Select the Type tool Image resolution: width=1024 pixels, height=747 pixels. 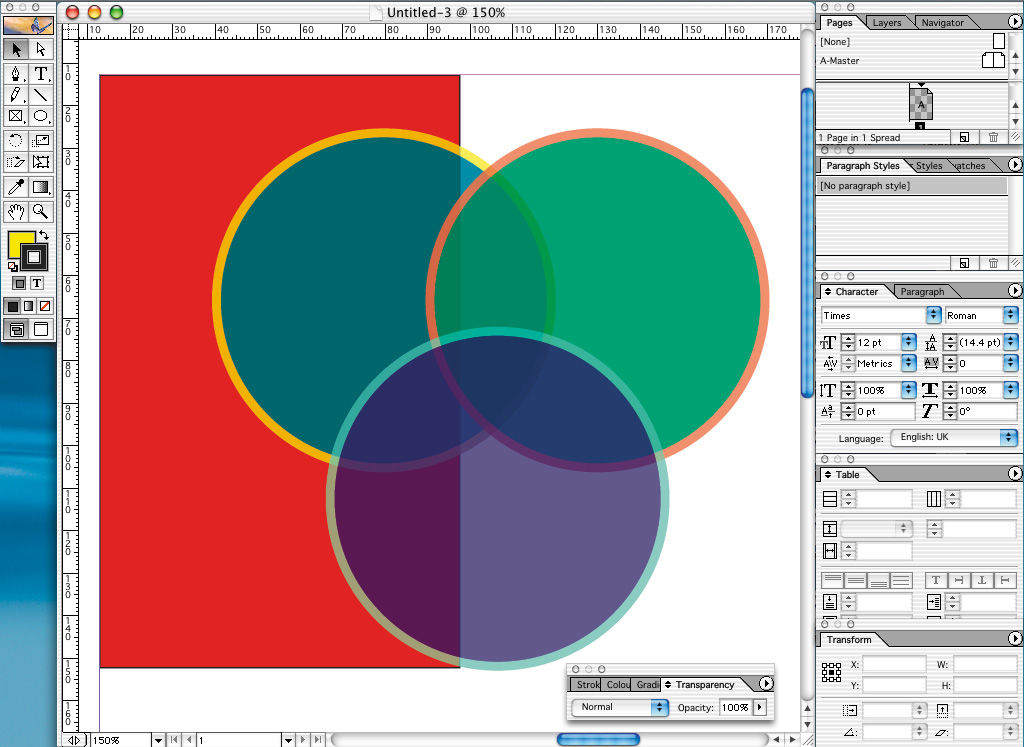click(x=41, y=73)
